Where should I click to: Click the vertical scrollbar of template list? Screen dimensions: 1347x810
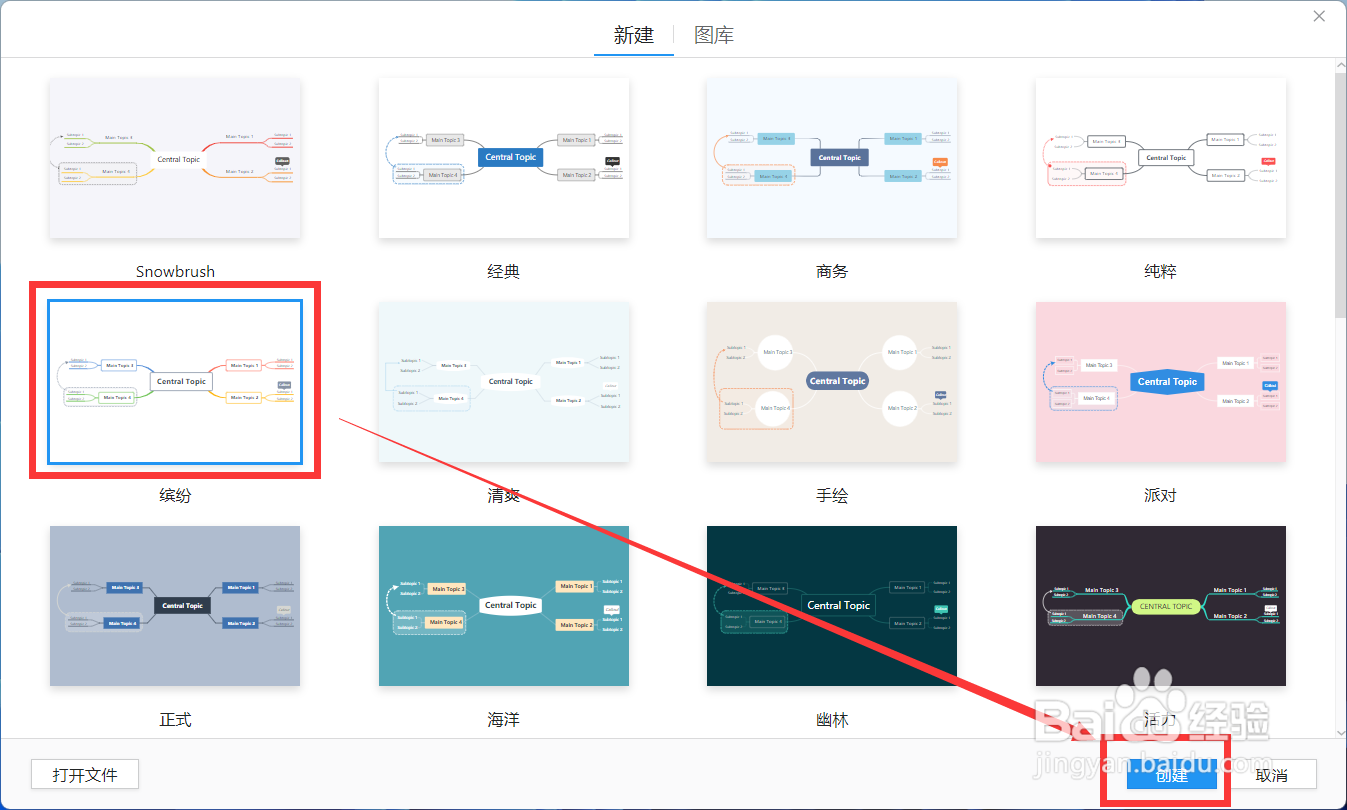tap(1340, 193)
